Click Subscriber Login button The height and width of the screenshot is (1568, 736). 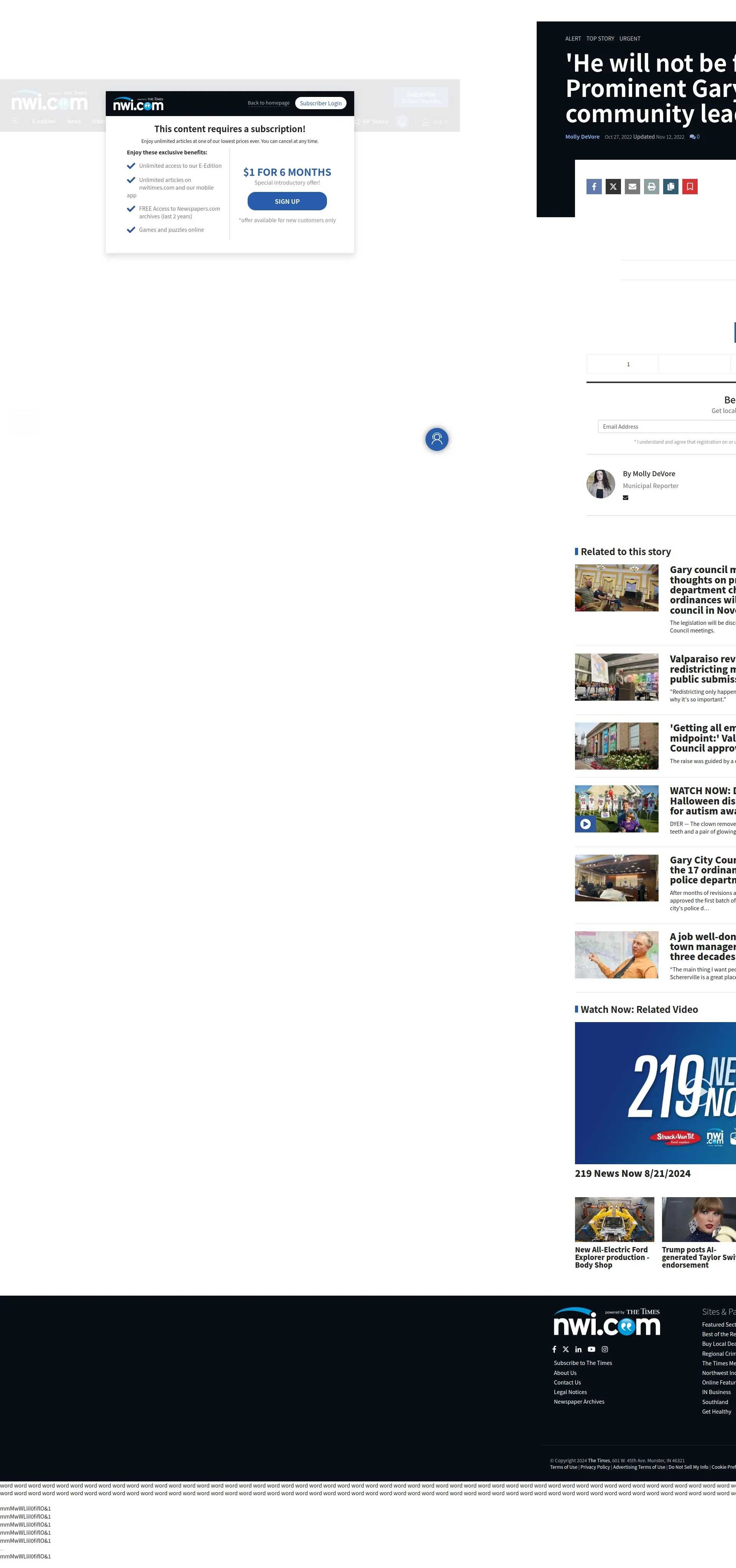[320, 103]
